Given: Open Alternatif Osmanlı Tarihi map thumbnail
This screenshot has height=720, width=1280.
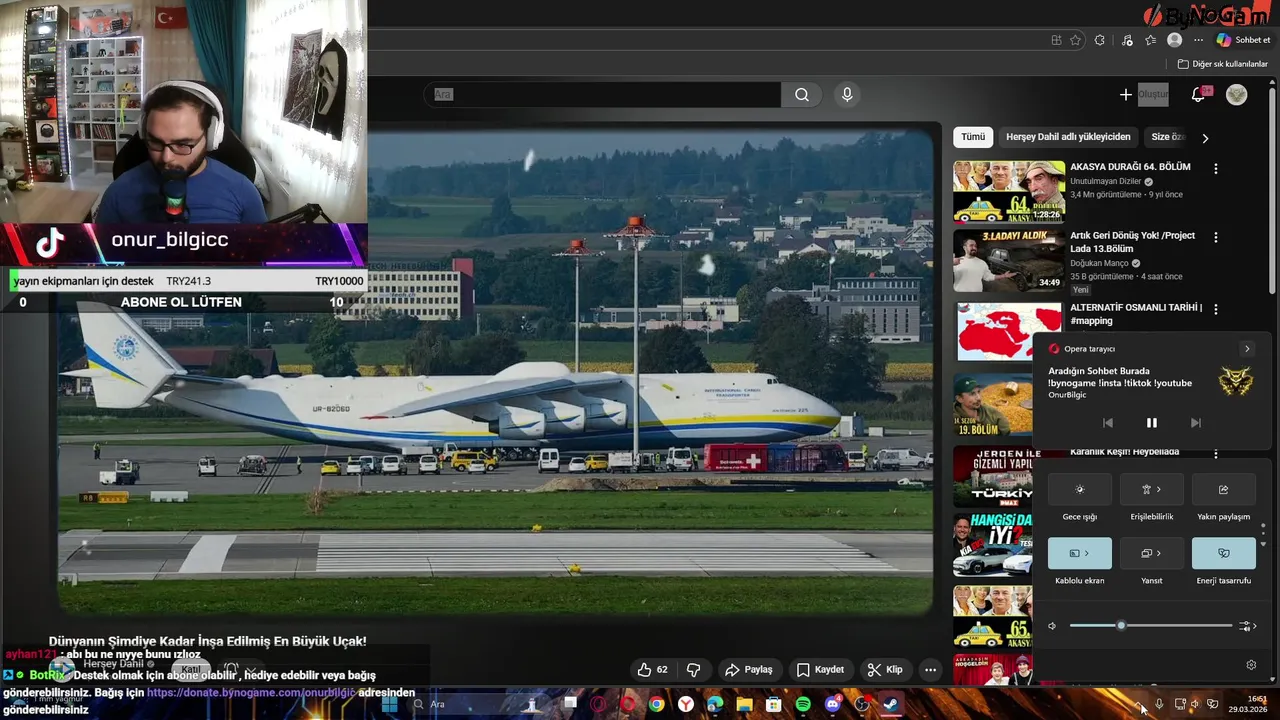Looking at the screenshot, I should [1008, 331].
